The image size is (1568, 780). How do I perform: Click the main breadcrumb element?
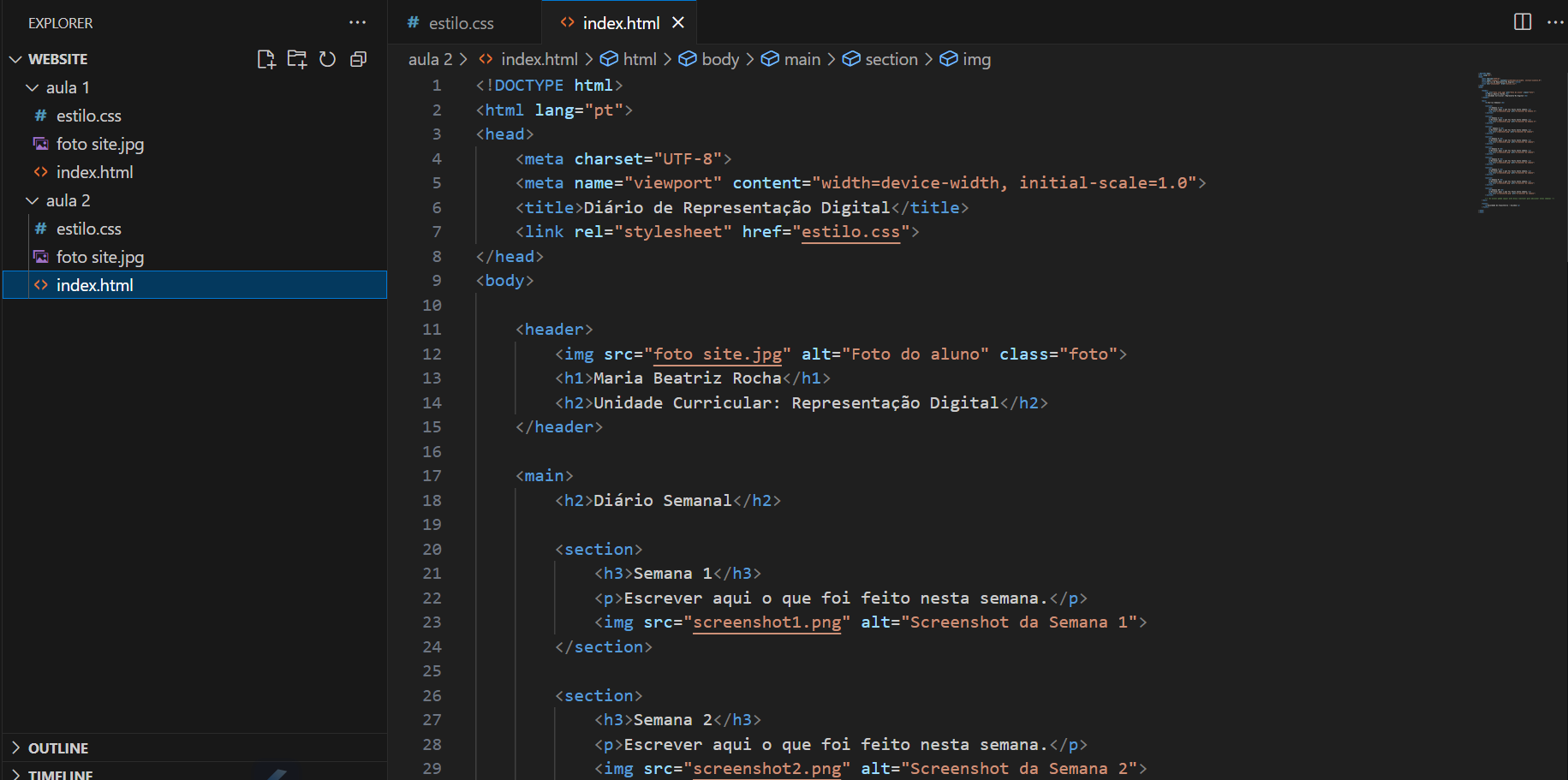pyautogui.click(x=791, y=59)
